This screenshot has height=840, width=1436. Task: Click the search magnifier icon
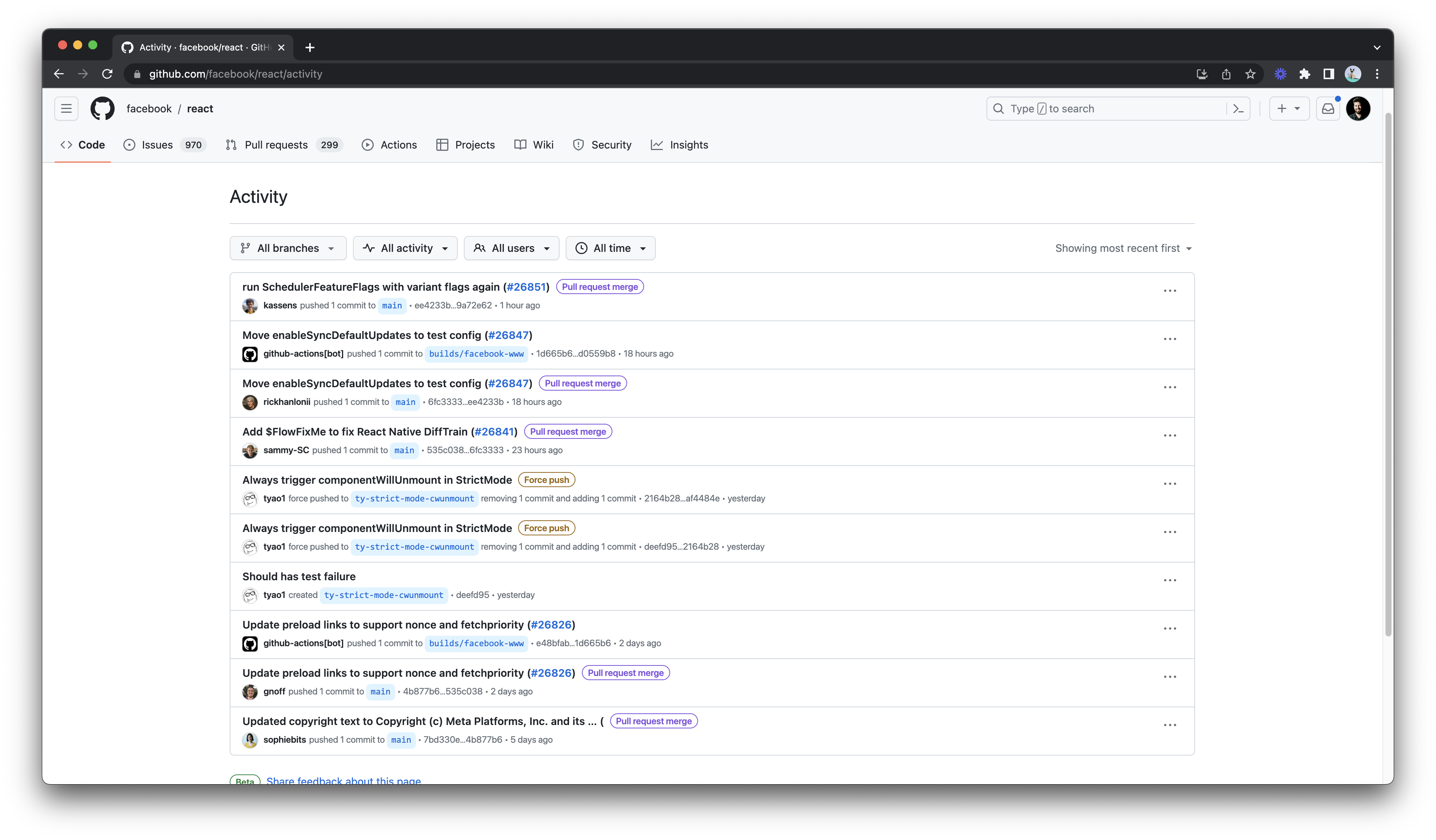(x=999, y=108)
